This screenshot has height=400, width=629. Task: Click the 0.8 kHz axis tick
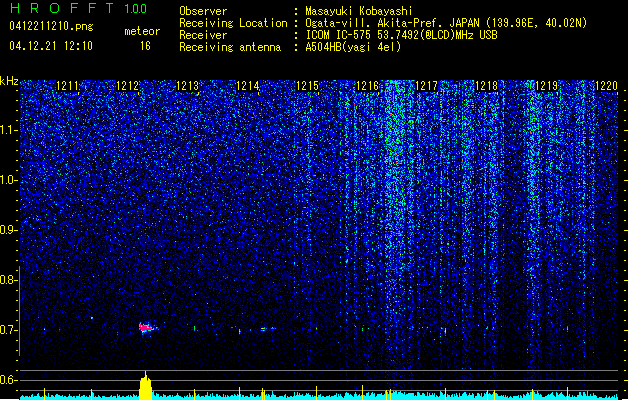[9, 280]
